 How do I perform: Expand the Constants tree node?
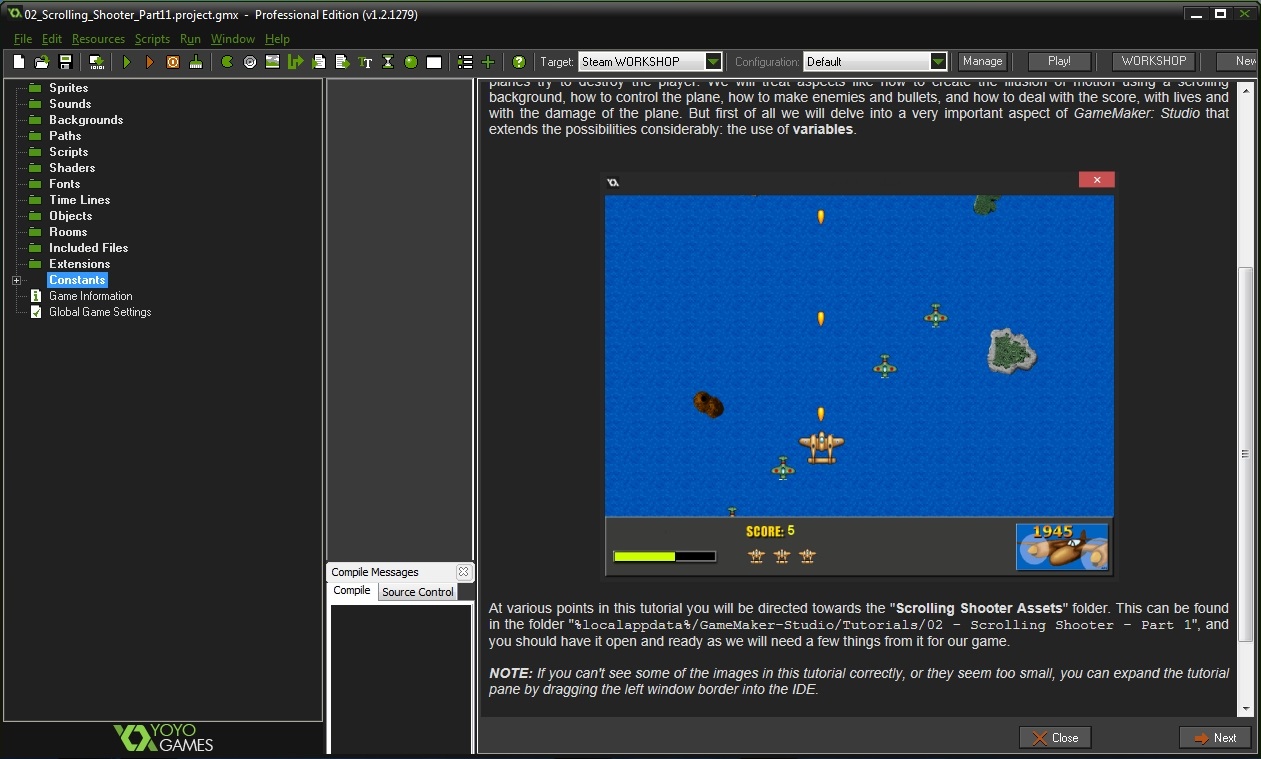pyautogui.click(x=16, y=281)
